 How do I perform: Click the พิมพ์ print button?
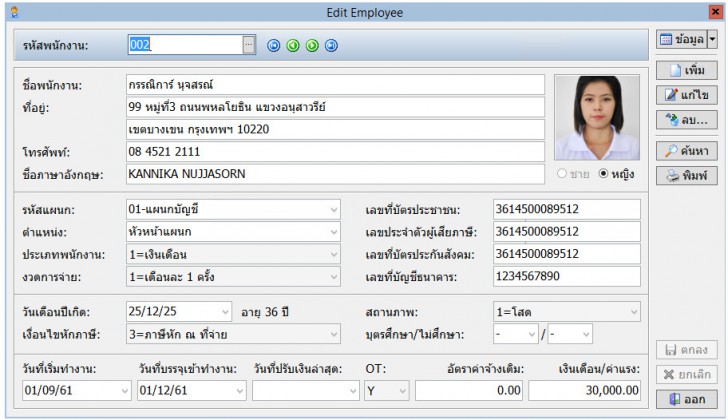(x=687, y=175)
